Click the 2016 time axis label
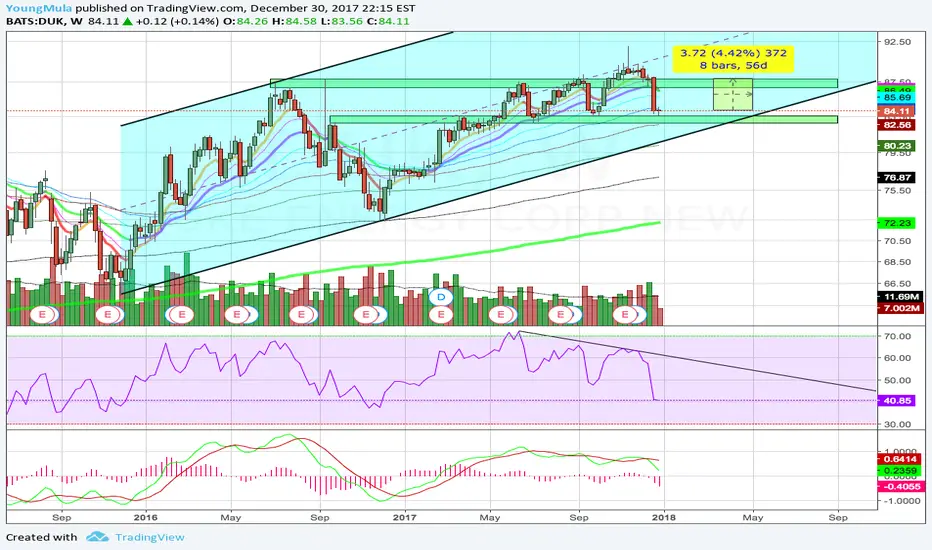Viewport: 932px width, 550px height. 146,517
